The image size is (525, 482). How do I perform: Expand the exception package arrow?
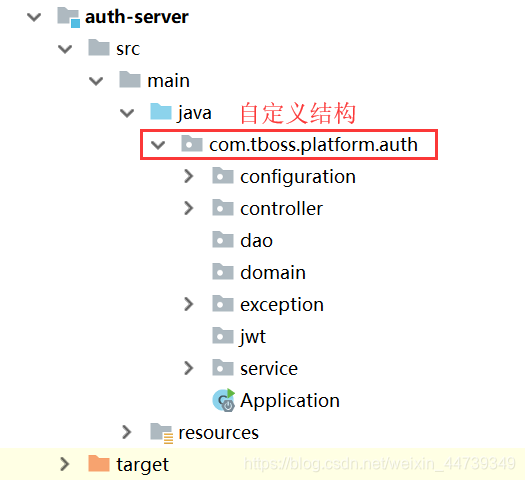[x=189, y=304]
